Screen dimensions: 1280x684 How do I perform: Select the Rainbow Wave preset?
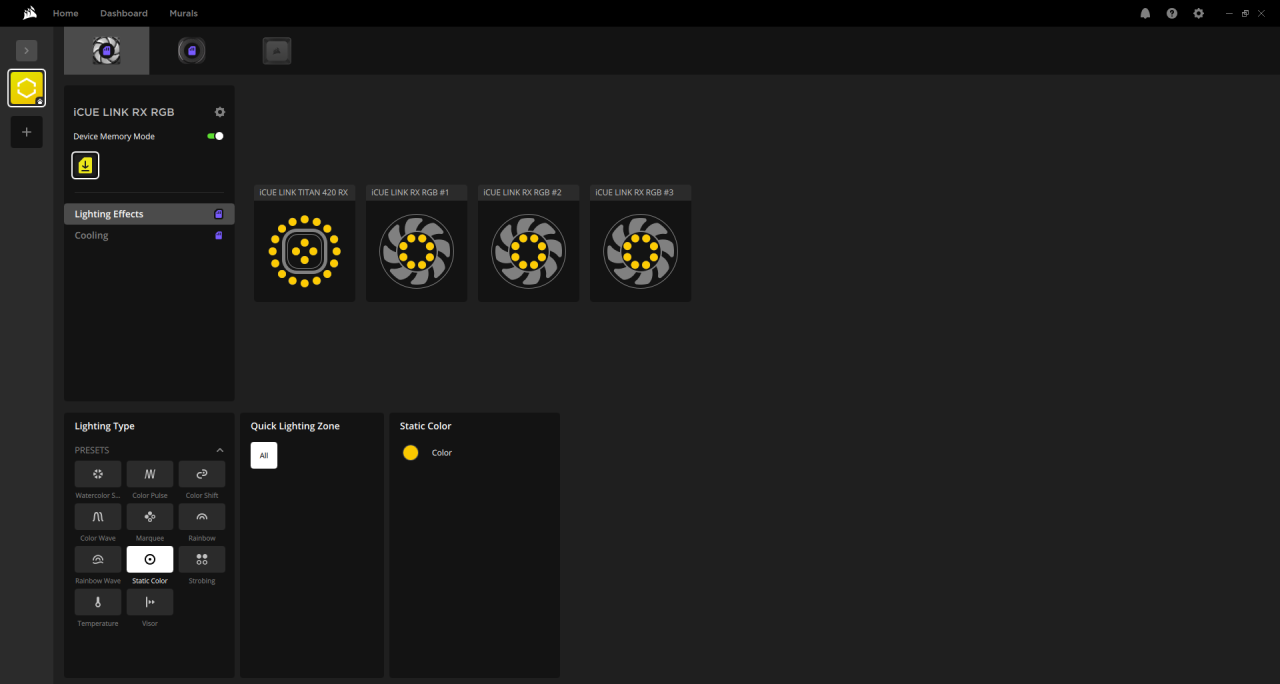pyautogui.click(x=97, y=559)
